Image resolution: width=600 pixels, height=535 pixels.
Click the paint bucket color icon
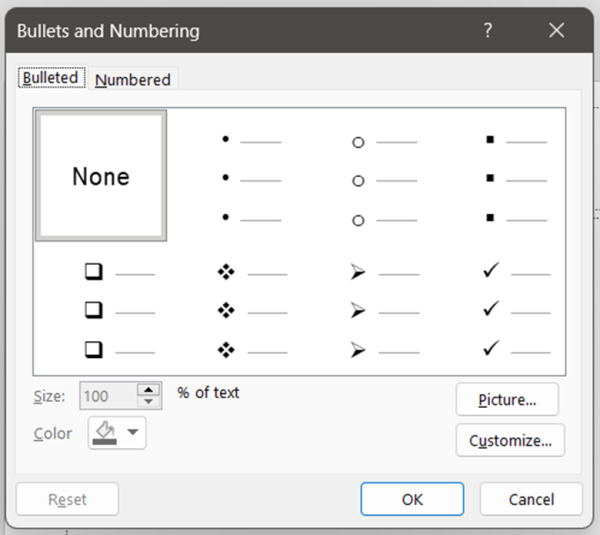click(x=104, y=433)
